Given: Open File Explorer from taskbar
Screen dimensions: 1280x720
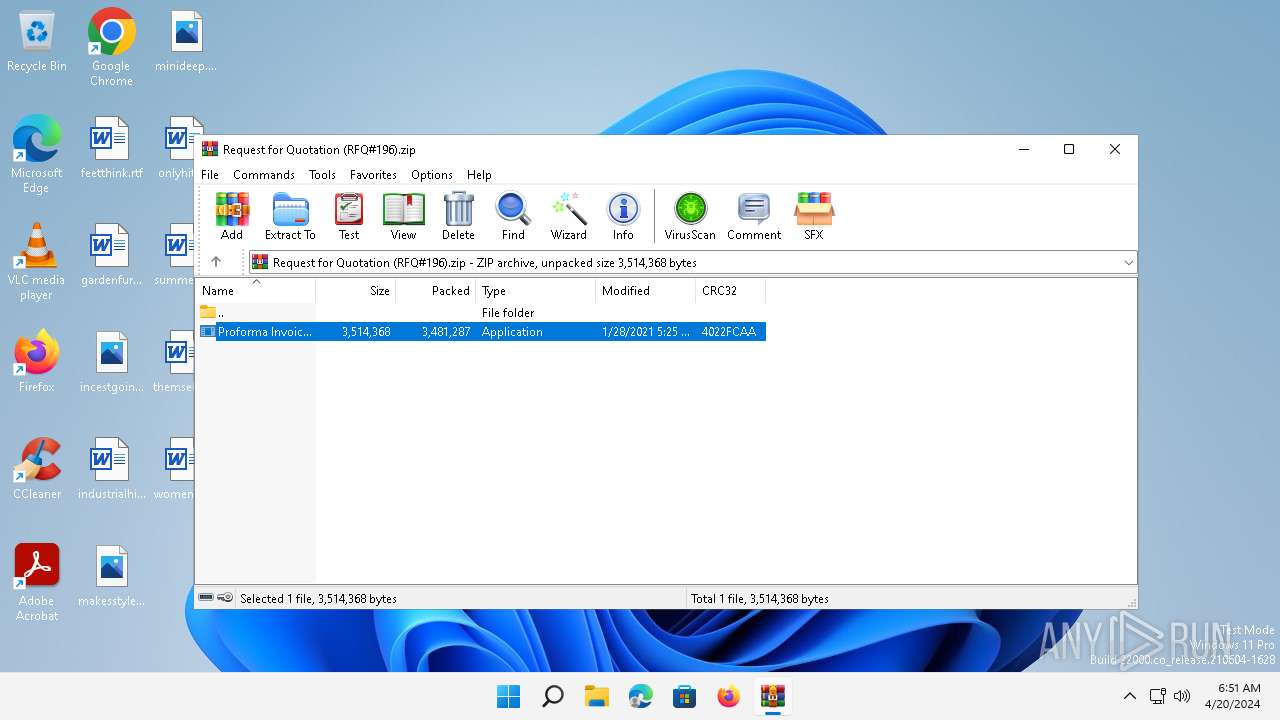Looking at the screenshot, I should pos(596,696).
